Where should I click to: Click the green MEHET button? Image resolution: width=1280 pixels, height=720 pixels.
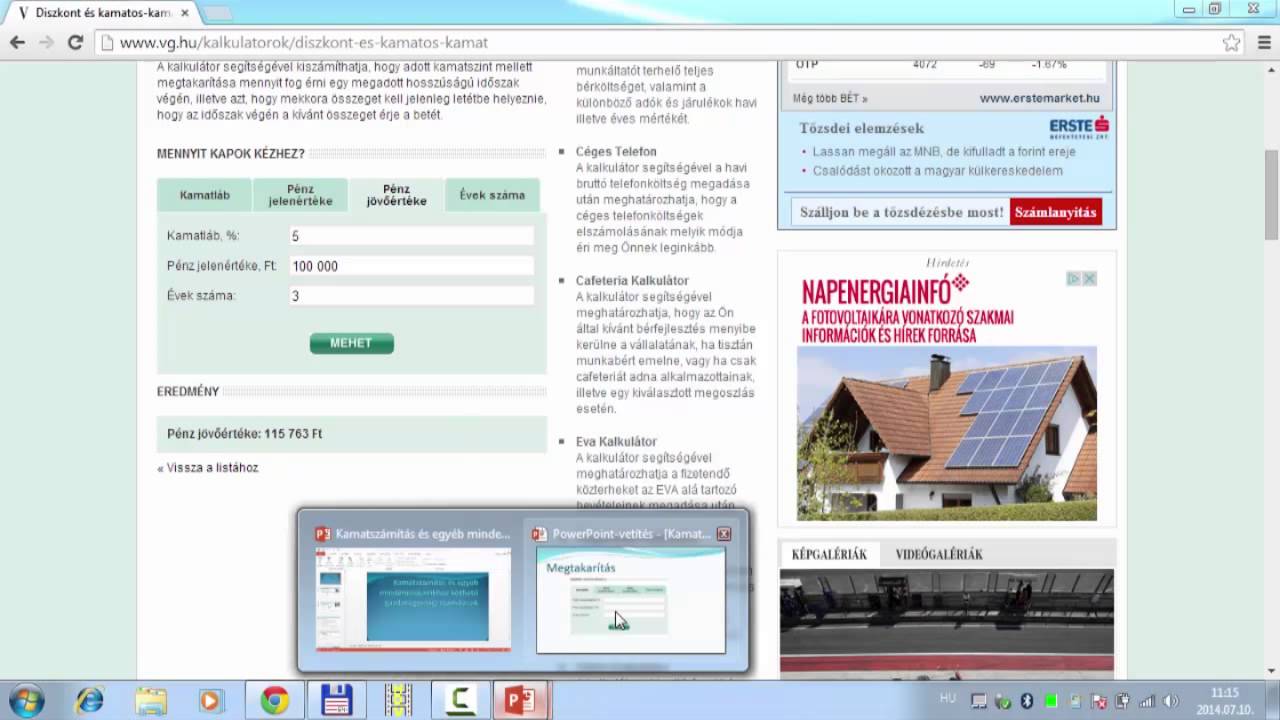352,343
